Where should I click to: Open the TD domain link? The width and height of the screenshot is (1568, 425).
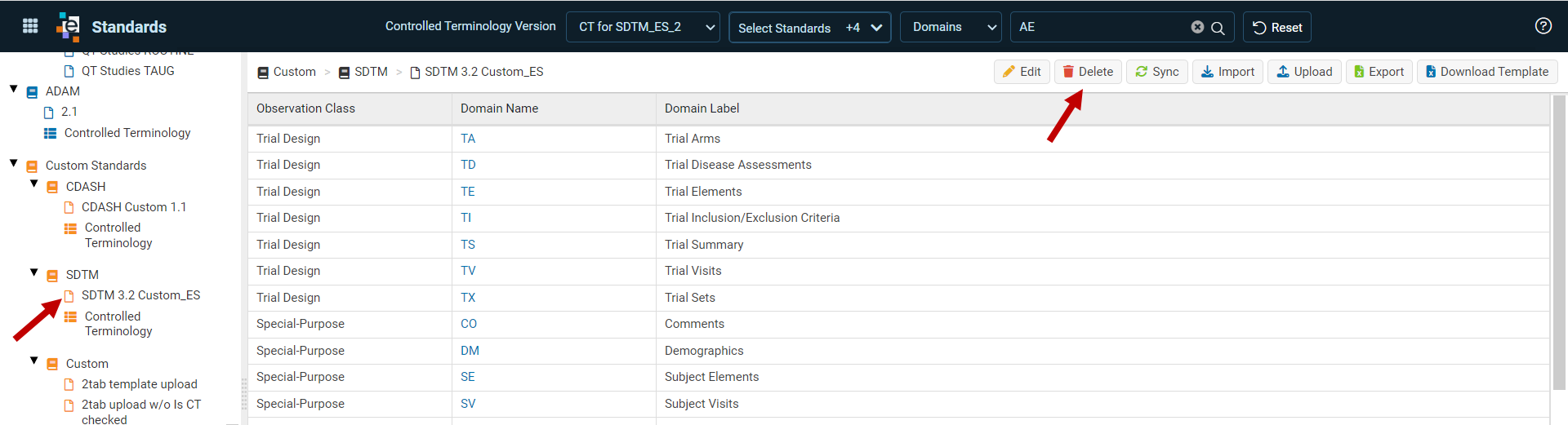click(x=468, y=165)
